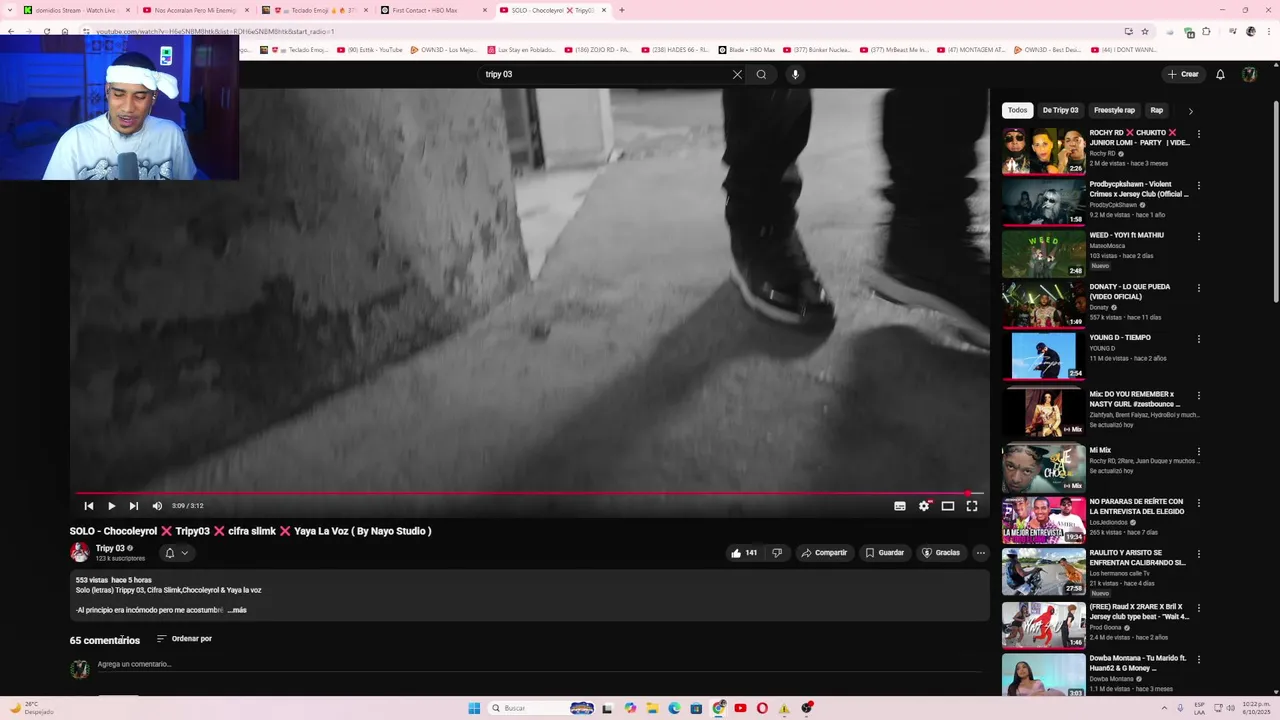Open Violent Crimes x Jersey Club video
Image resolution: width=1280 pixels, height=720 pixels.
(1044, 202)
